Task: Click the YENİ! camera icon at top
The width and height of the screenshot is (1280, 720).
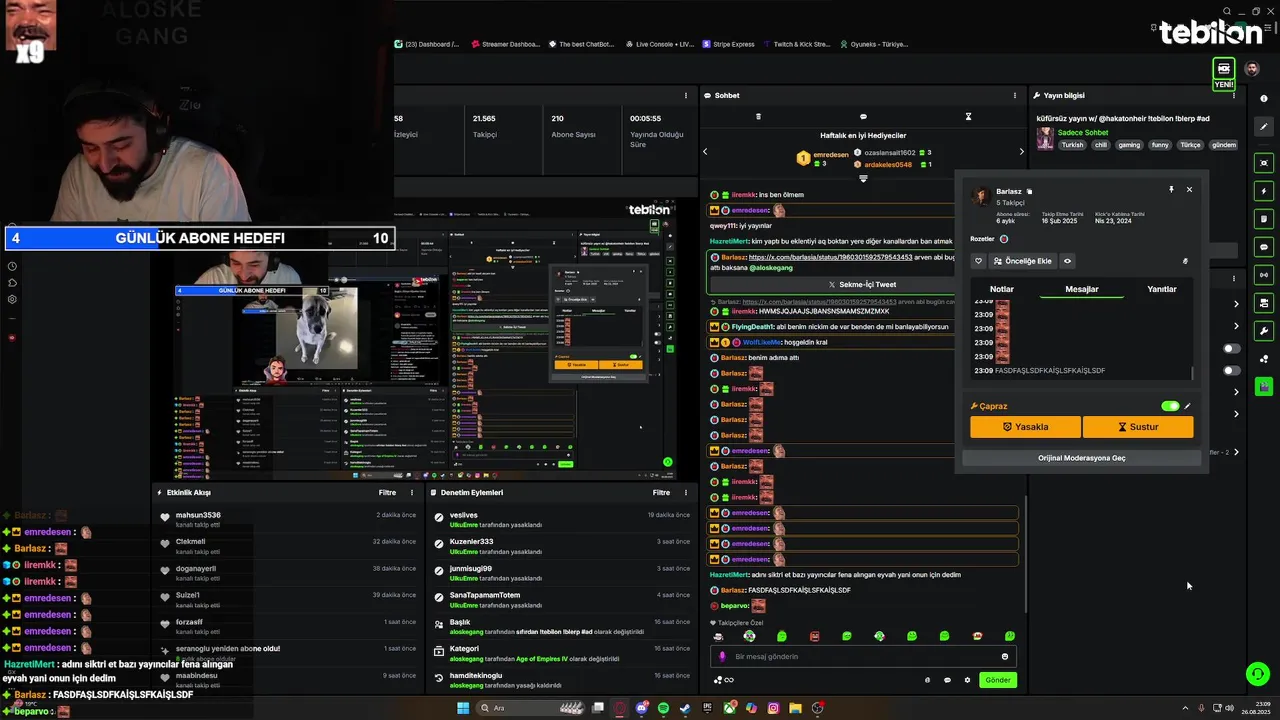Action: [x=1223, y=68]
